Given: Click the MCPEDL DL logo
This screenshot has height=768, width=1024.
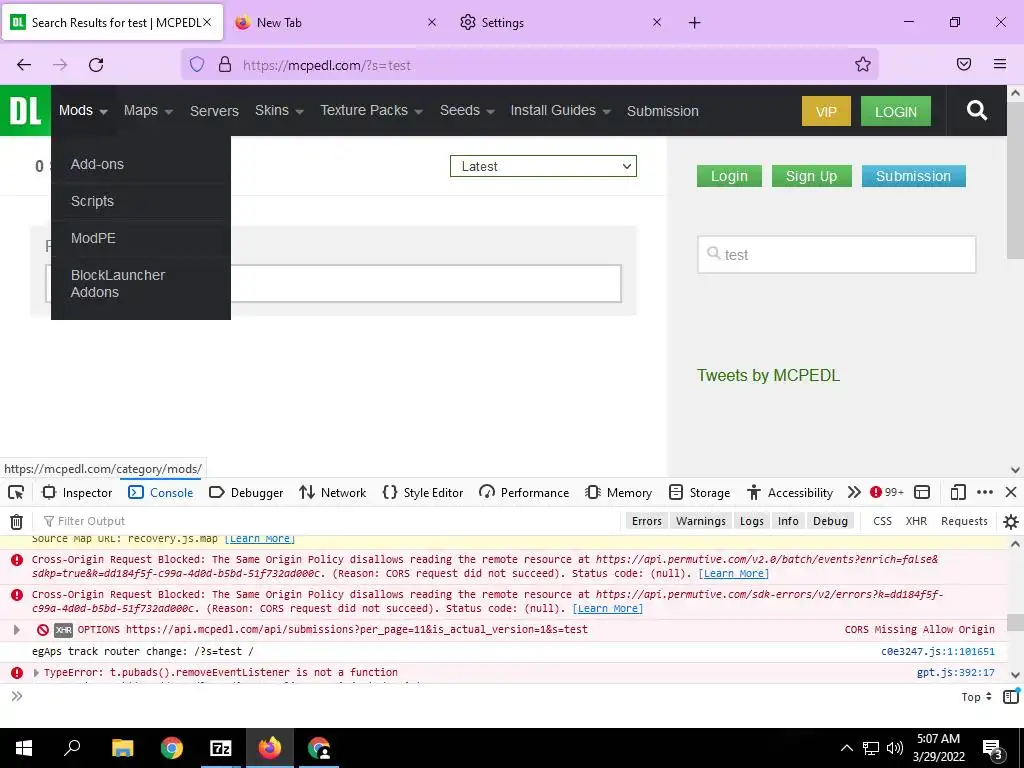Looking at the screenshot, I should pos(25,110).
